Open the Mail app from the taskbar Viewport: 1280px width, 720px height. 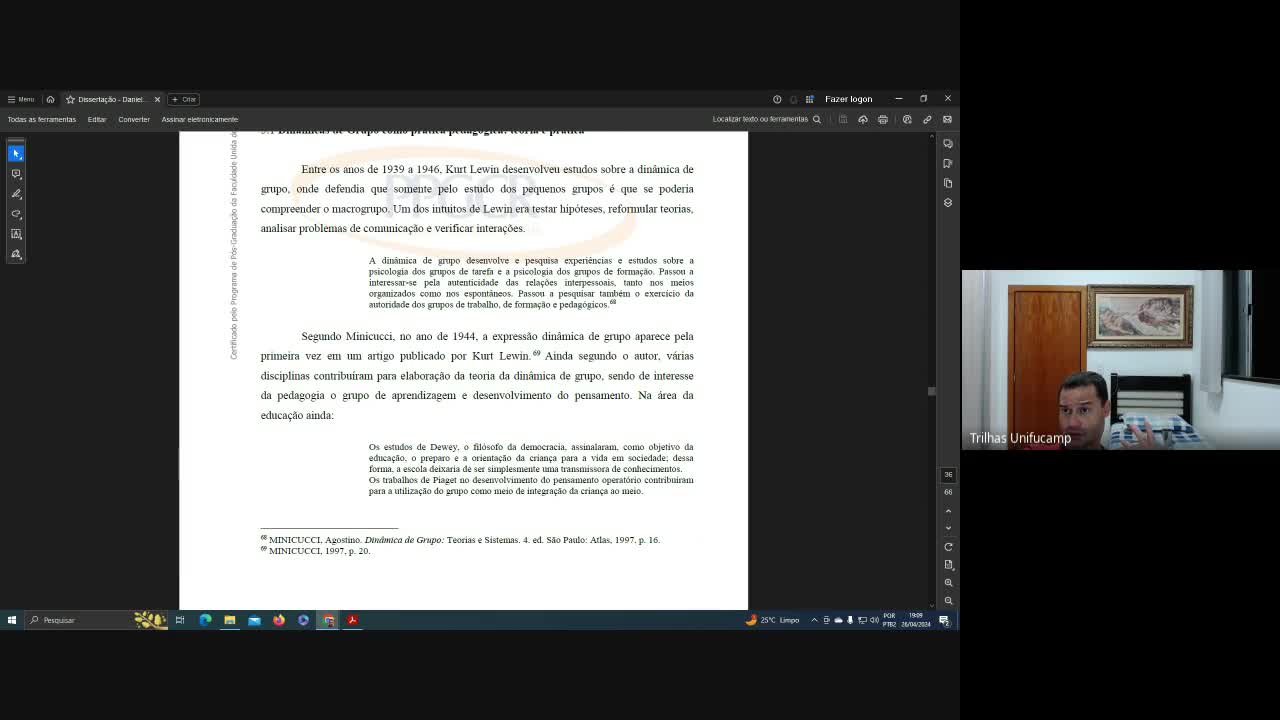(254, 620)
